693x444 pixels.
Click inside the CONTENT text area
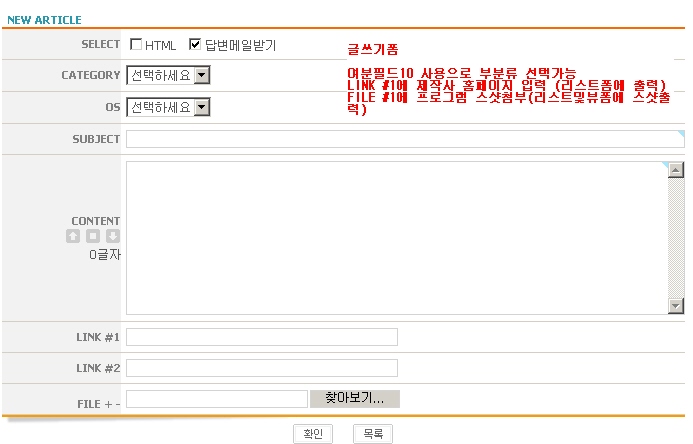coord(397,238)
